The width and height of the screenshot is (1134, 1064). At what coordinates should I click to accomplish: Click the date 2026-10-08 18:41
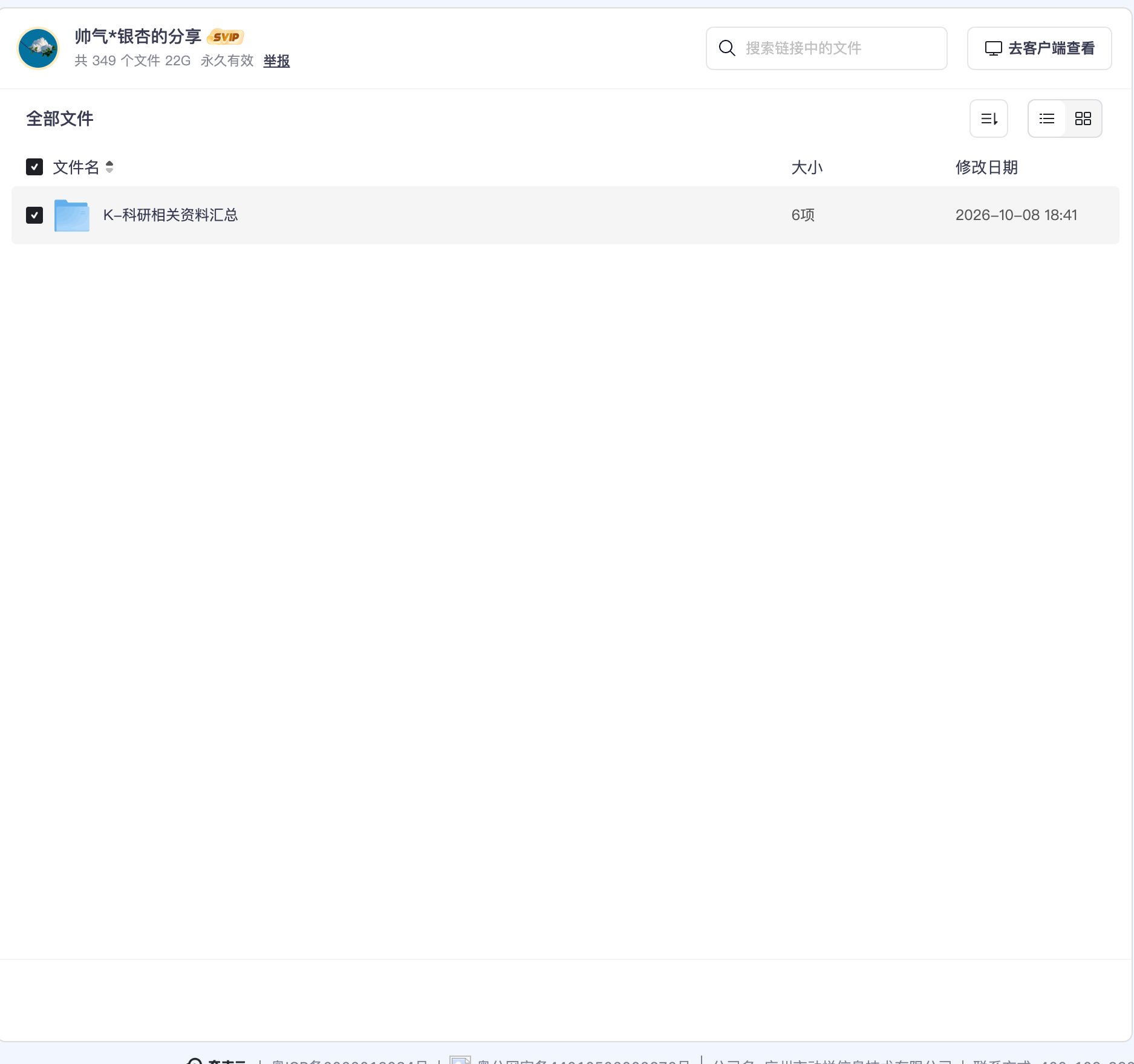coord(1016,215)
